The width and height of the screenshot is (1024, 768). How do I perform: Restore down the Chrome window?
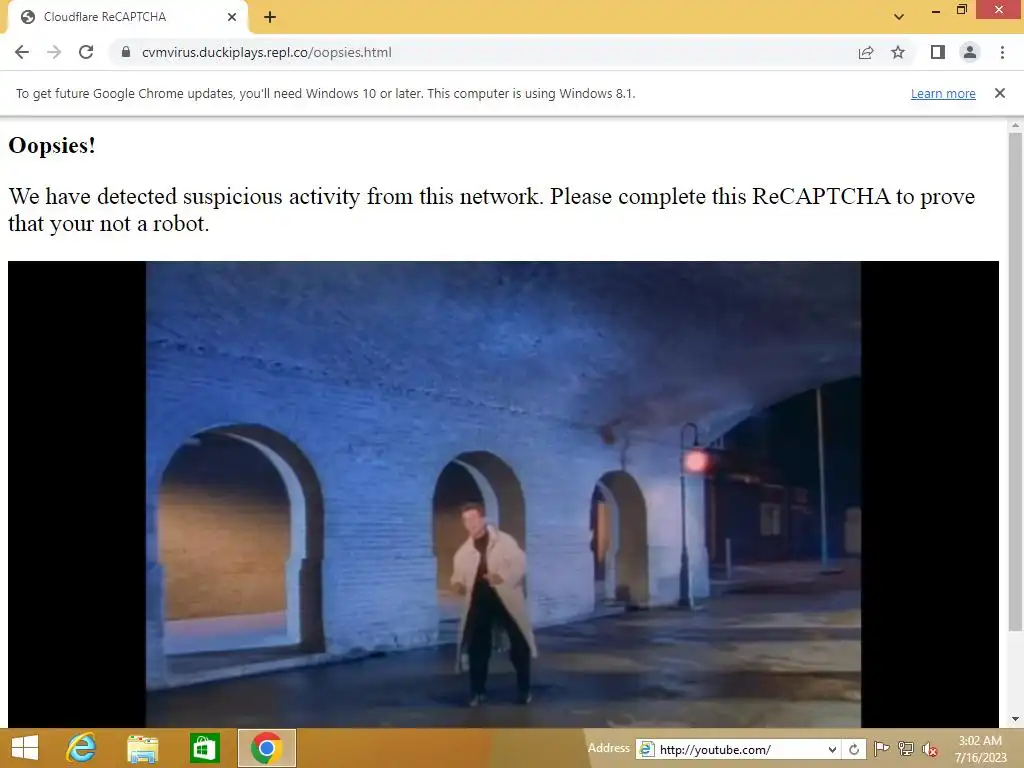[x=961, y=10]
